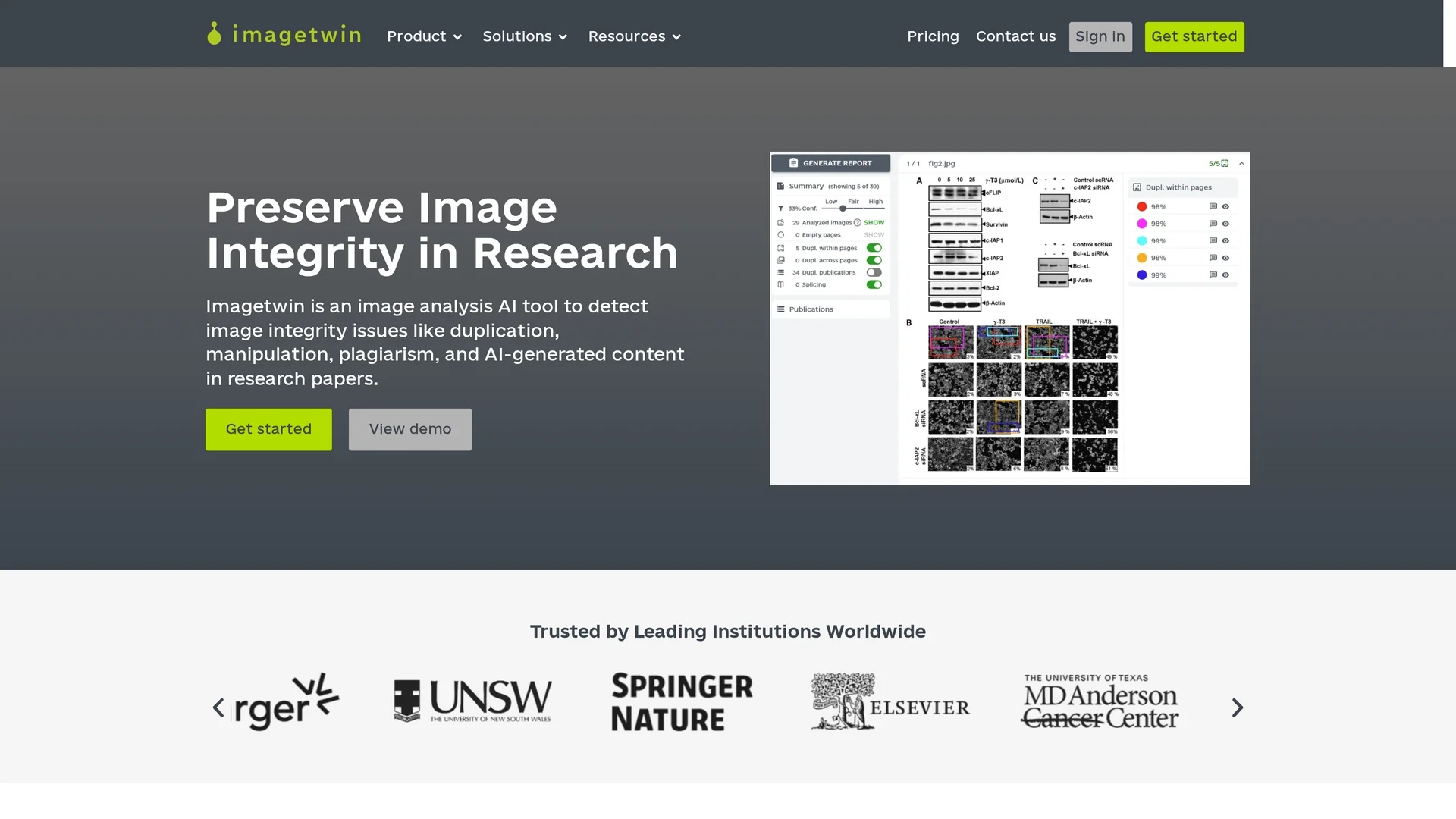Screen dimensions: 1456x819
Task: Toggle the Splicing switch
Action: (x=874, y=284)
